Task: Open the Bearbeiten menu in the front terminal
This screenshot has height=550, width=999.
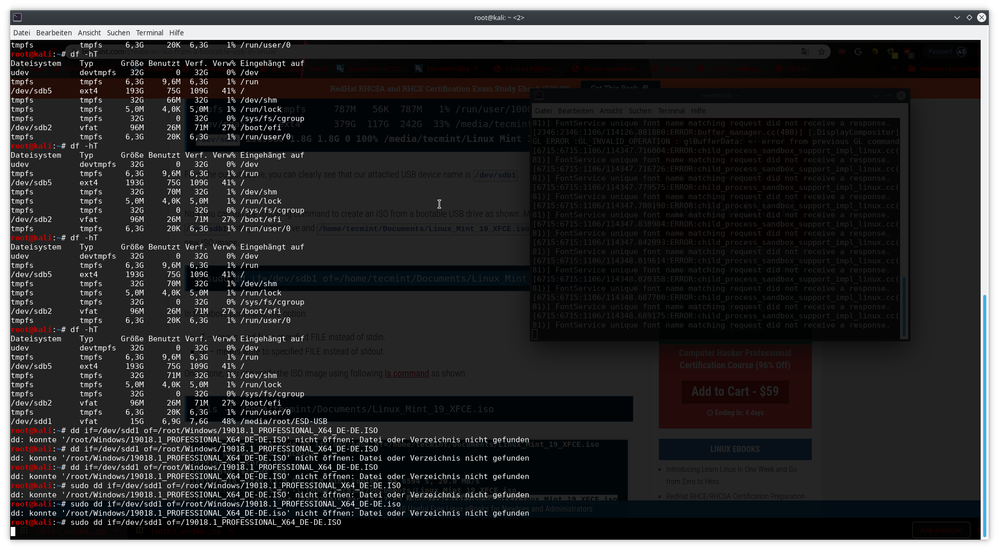Action: click(x=54, y=33)
